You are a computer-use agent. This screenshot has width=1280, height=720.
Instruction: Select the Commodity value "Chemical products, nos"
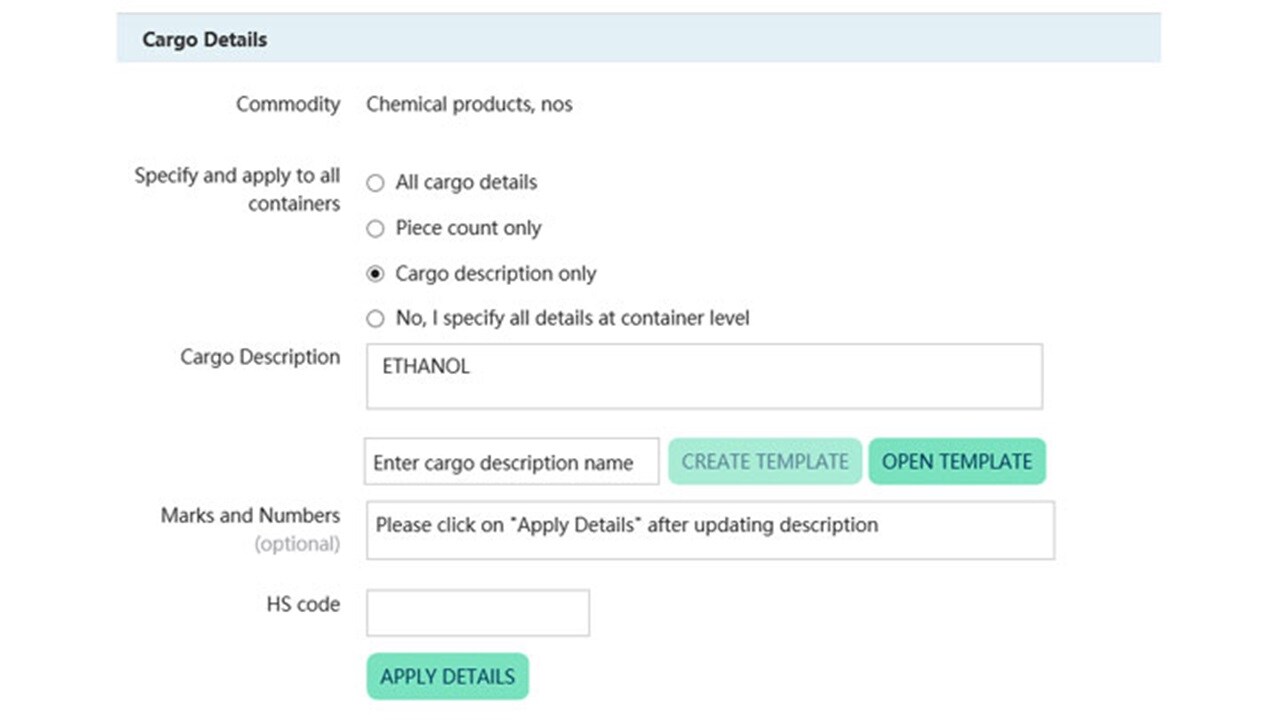470,104
